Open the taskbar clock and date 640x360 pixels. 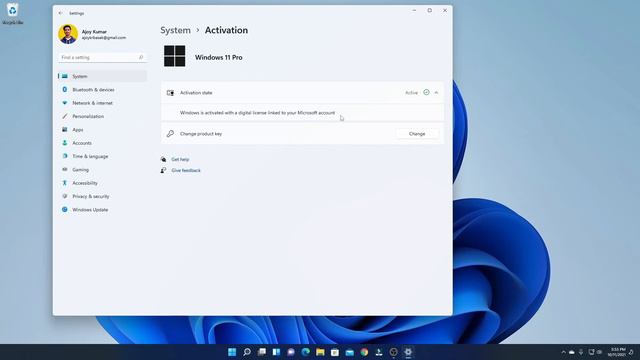coord(618,352)
